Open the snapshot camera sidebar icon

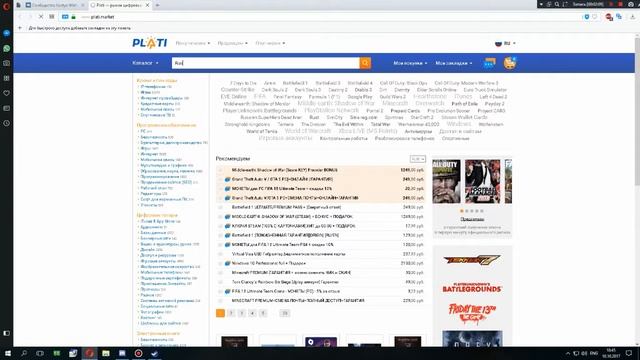pyautogui.click(x=7, y=63)
